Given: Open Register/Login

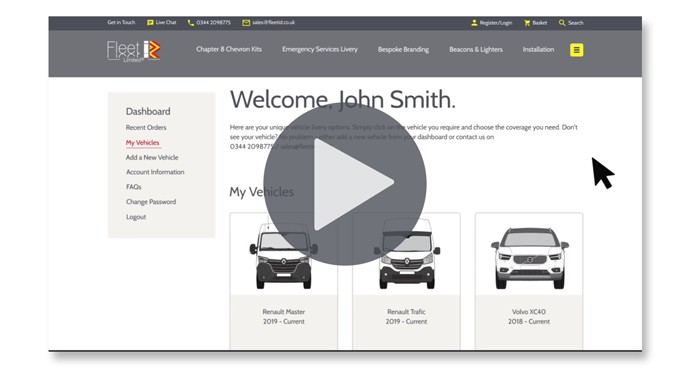Looking at the screenshot, I should point(495,23).
